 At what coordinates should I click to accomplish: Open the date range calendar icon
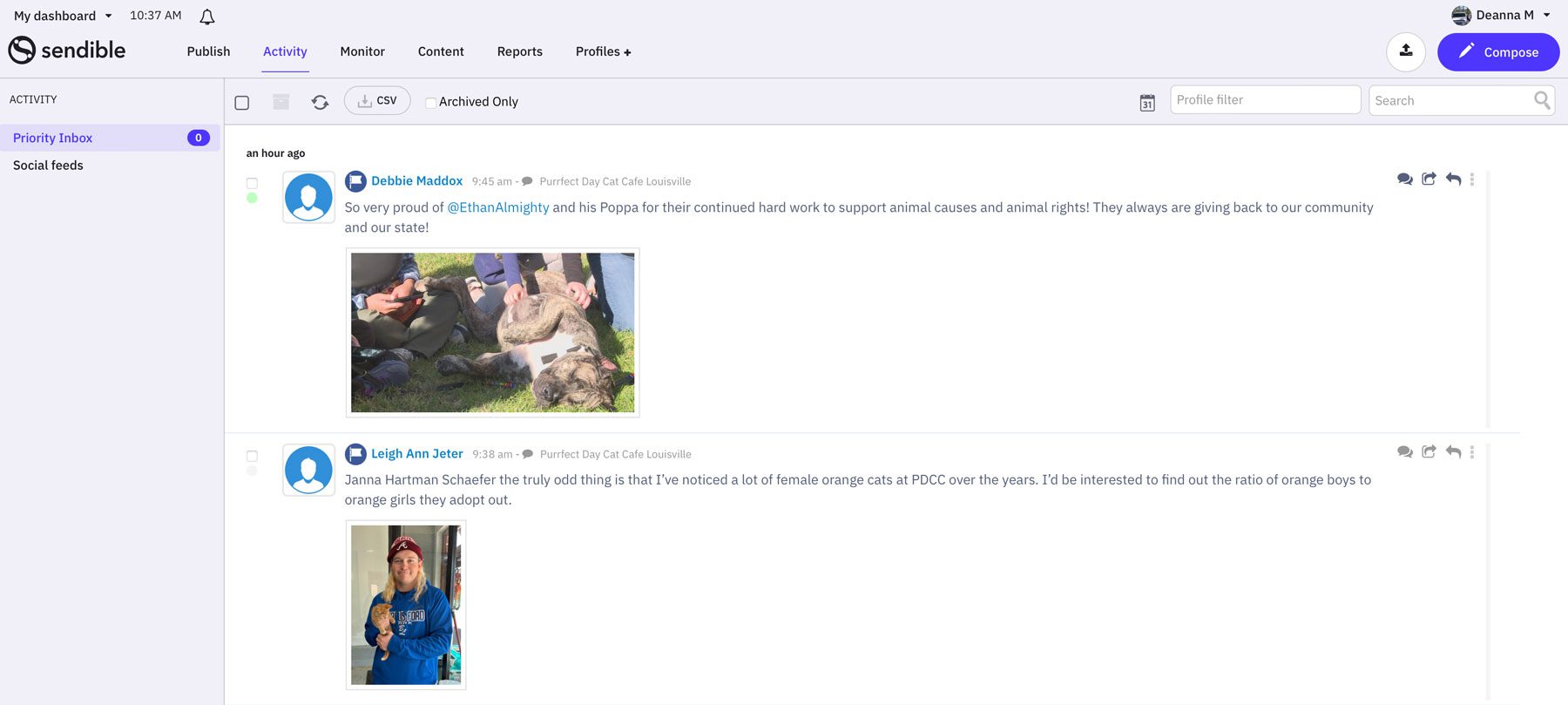coord(1147,103)
